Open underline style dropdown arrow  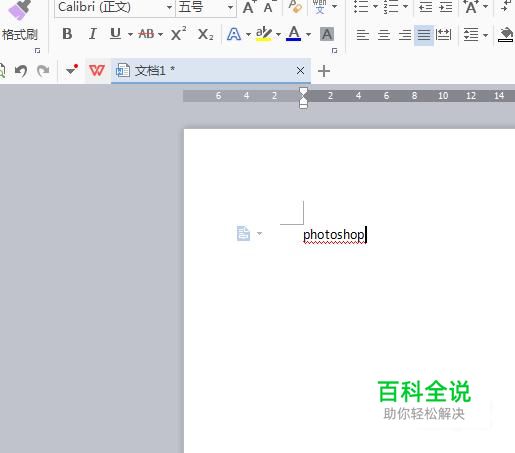(x=130, y=34)
